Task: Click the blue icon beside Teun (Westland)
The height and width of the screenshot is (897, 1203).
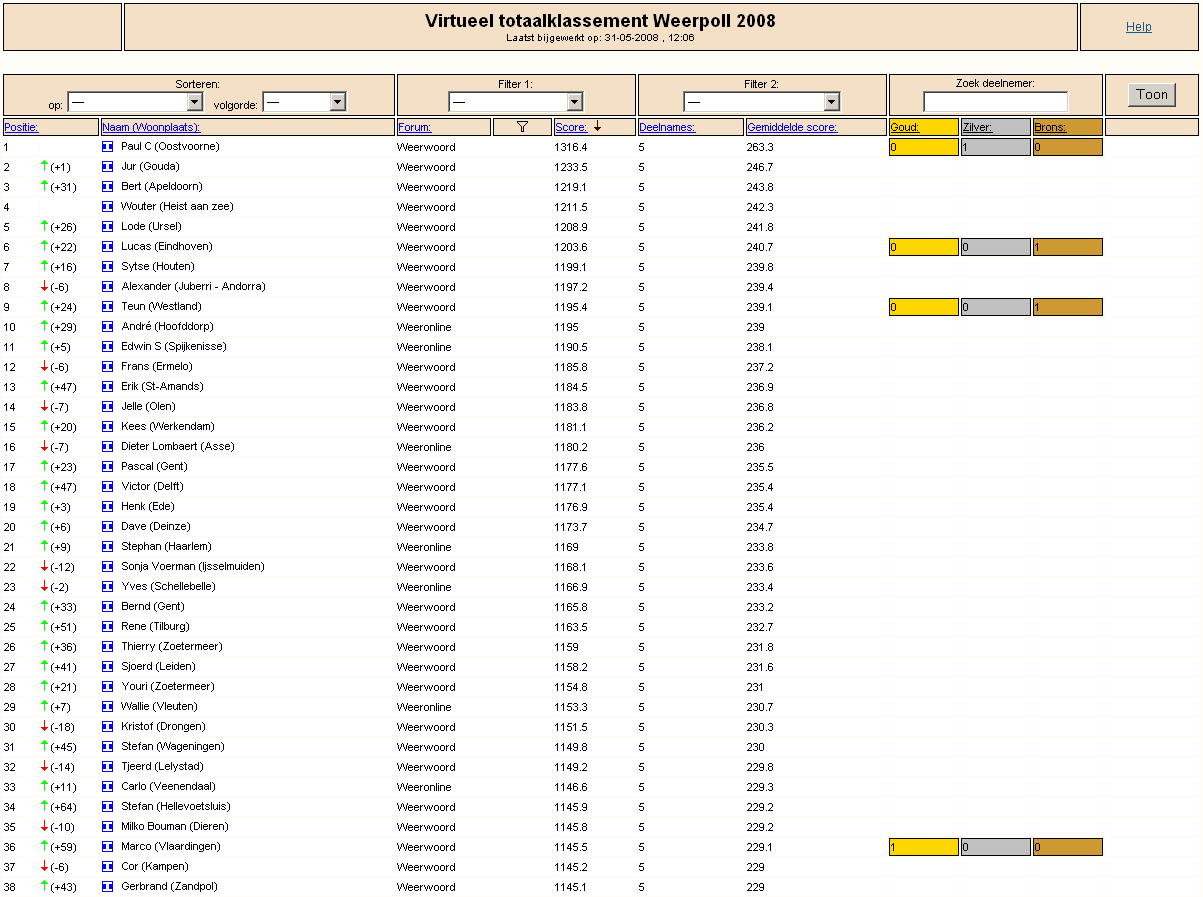Action: pyautogui.click(x=108, y=306)
